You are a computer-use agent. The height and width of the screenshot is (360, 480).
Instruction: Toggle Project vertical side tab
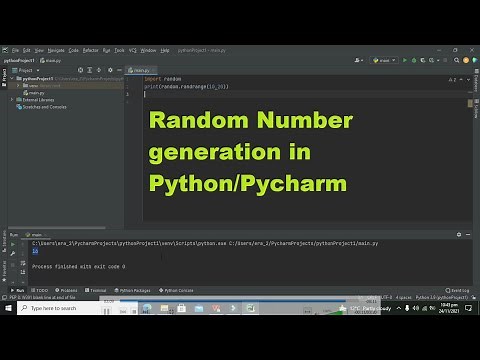[4, 77]
